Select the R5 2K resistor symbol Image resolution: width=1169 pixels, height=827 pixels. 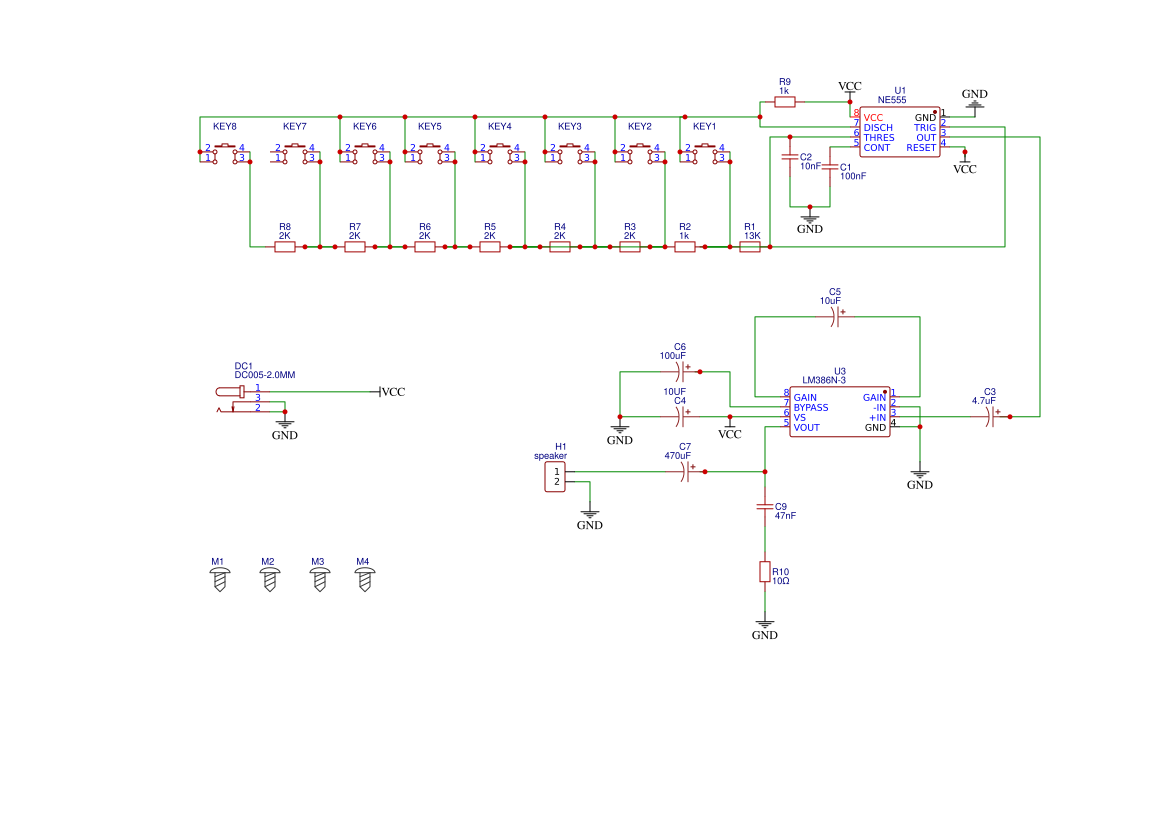(490, 247)
